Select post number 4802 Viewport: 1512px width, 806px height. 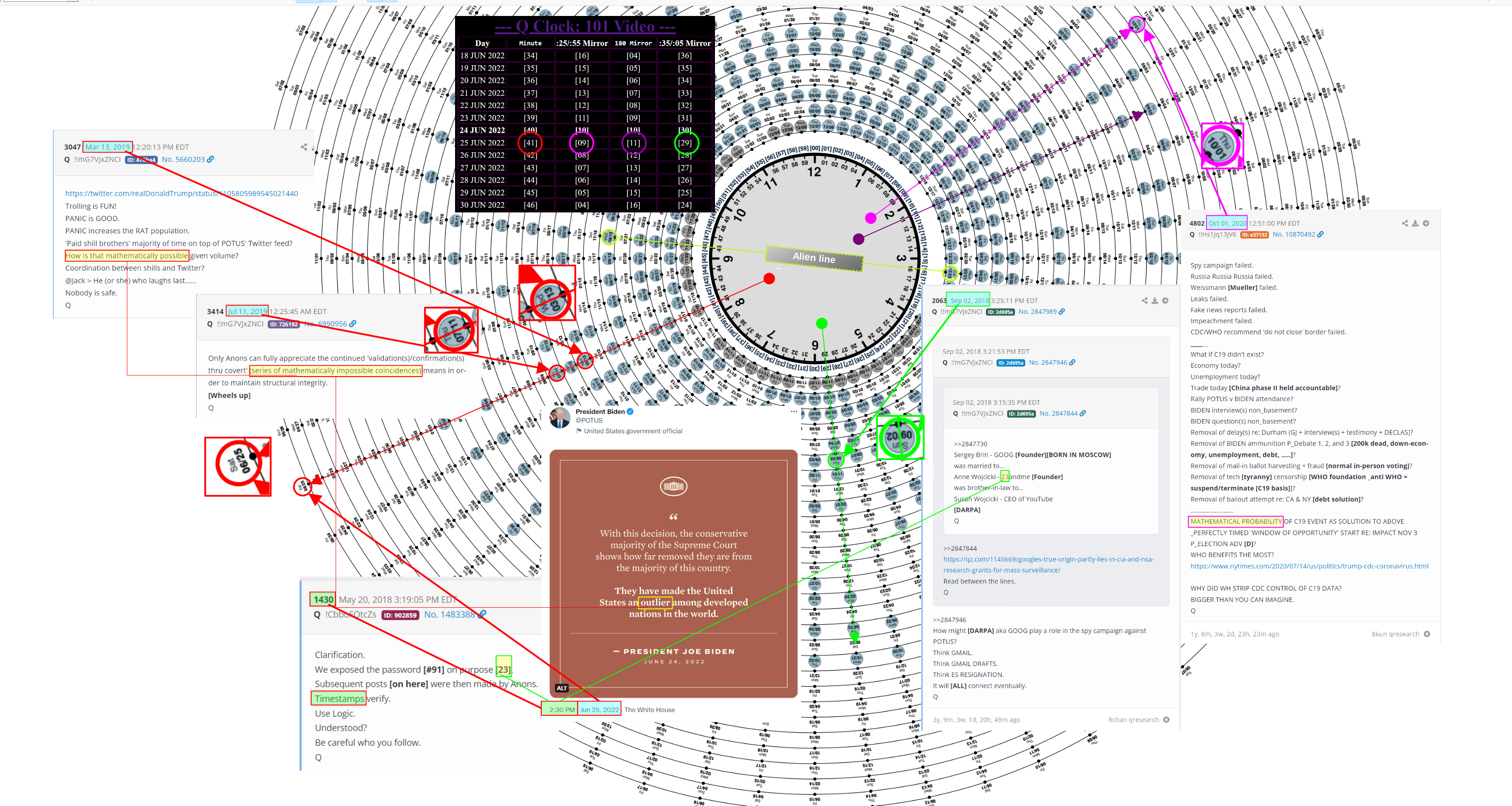pyautogui.click(x=1197, y=224)
